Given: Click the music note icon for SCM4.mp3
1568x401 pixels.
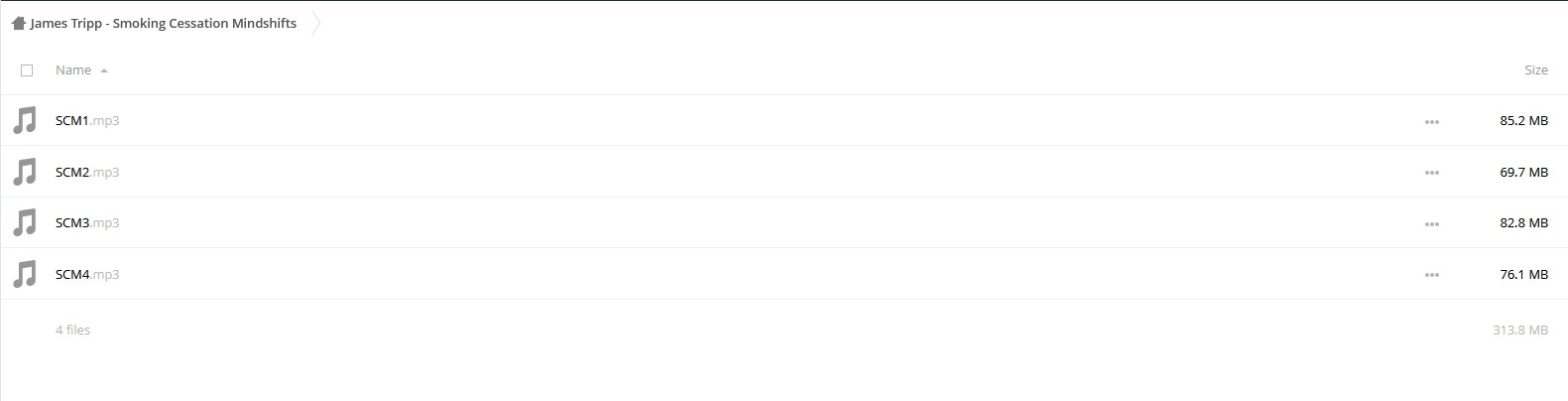Looking at the screenshot, I should point(25,274).
